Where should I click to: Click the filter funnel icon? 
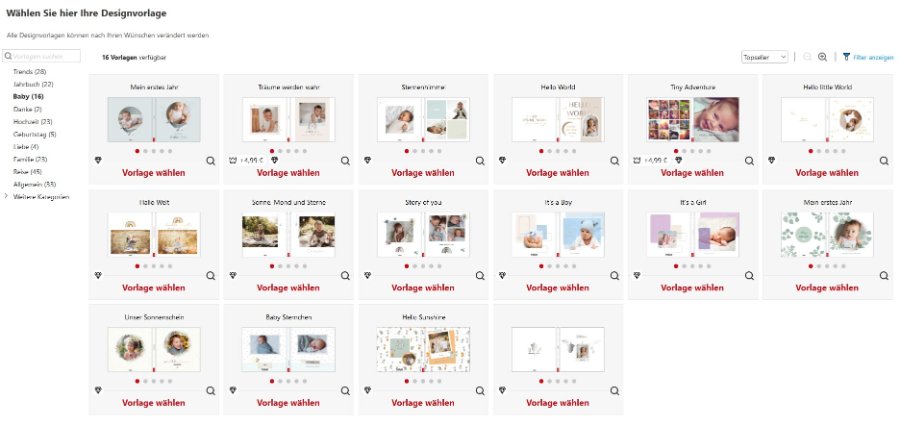pos(846,57)
